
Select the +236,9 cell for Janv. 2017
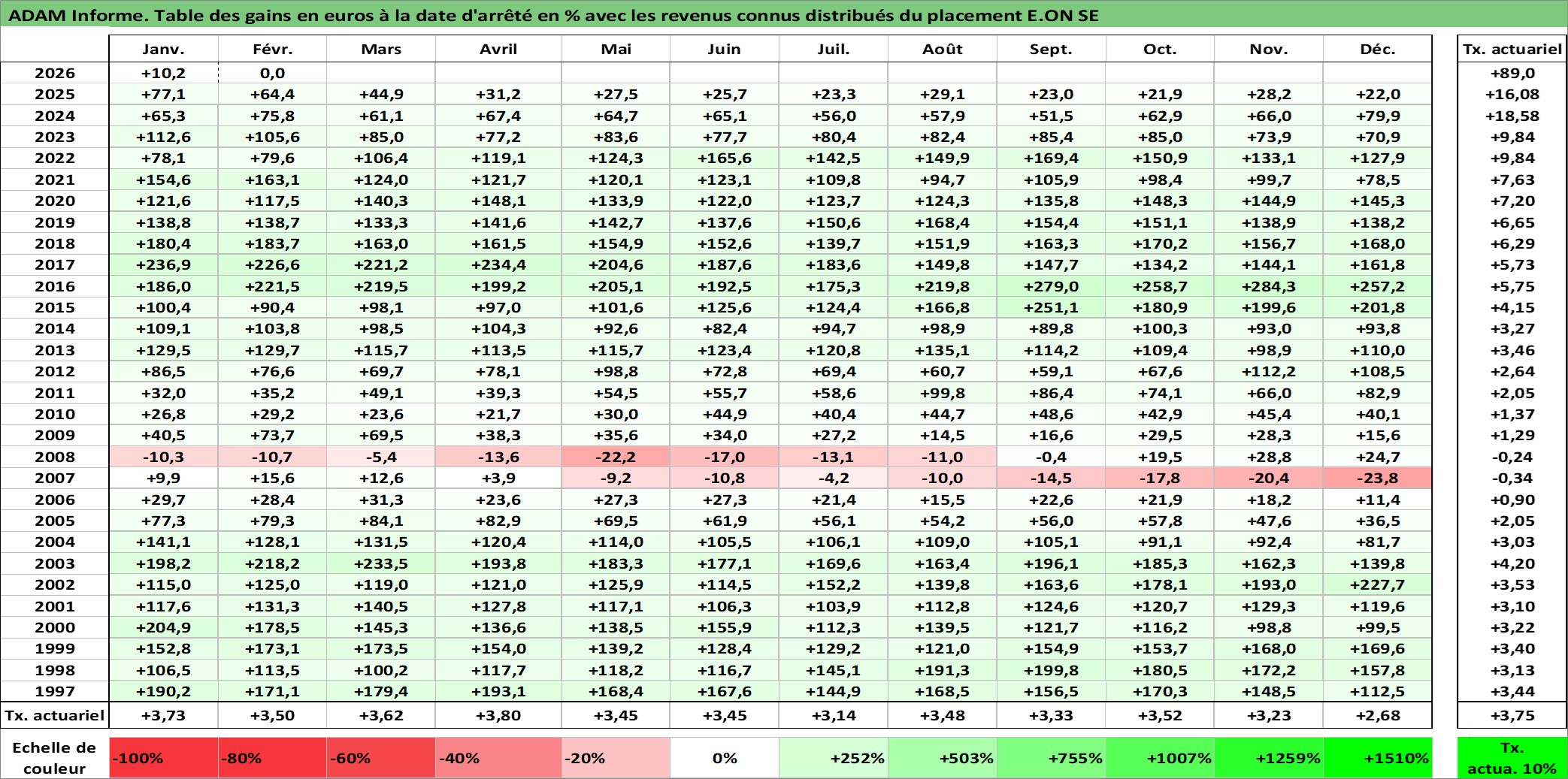pyautogui.click(x=164, y=264)
